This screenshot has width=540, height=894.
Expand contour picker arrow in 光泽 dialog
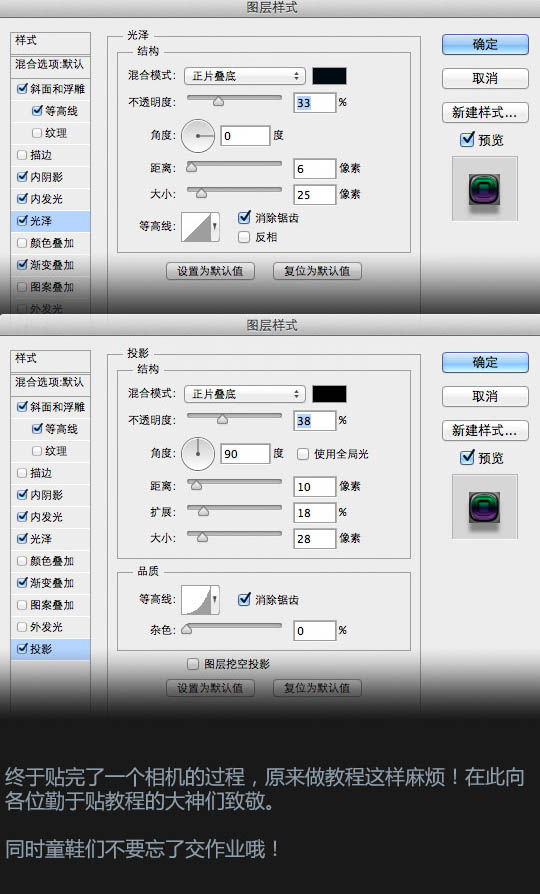click(x=214, y=226)
